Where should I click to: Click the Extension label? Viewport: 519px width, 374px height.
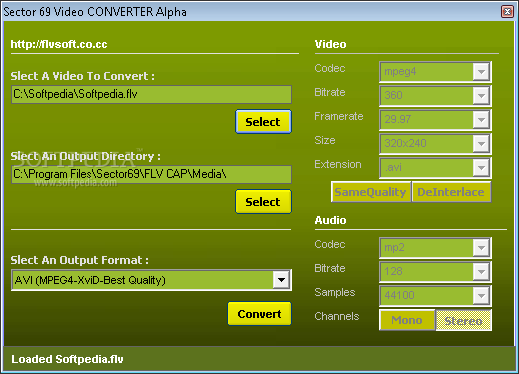338,164
